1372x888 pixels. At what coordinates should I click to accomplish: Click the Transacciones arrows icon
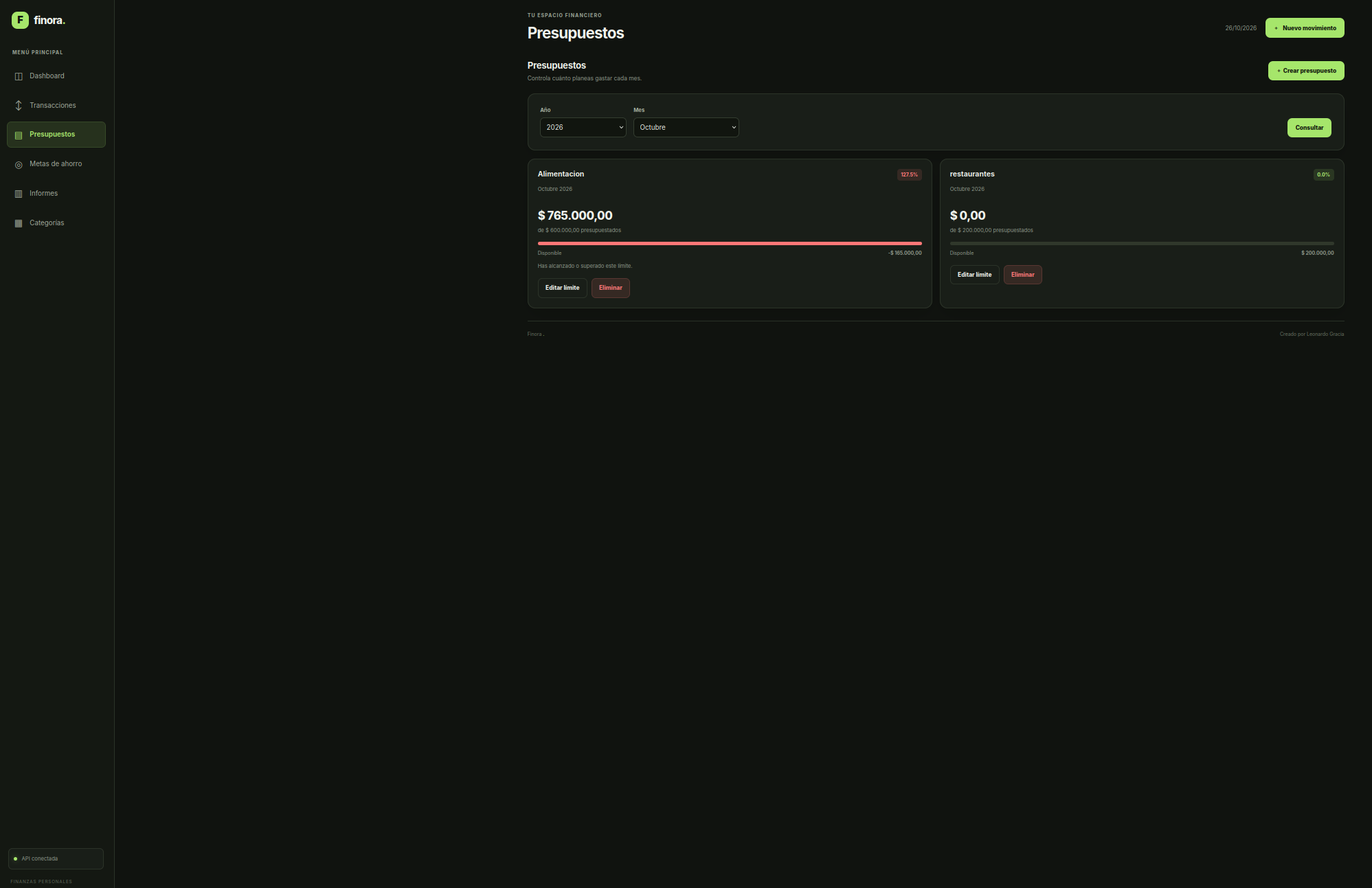tap(19, 106)
